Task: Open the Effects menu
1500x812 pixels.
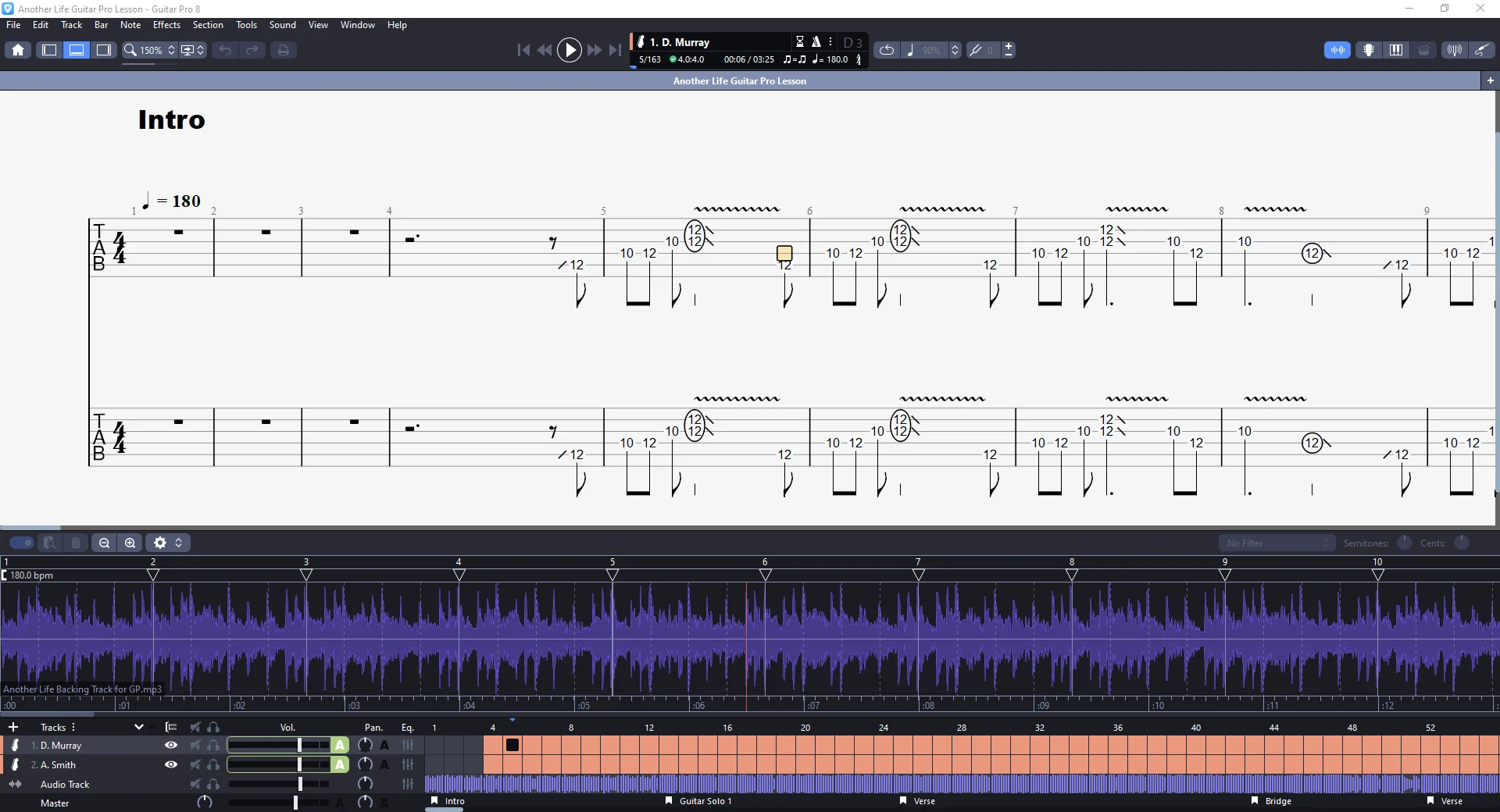Action: click(x=166, y=25)
